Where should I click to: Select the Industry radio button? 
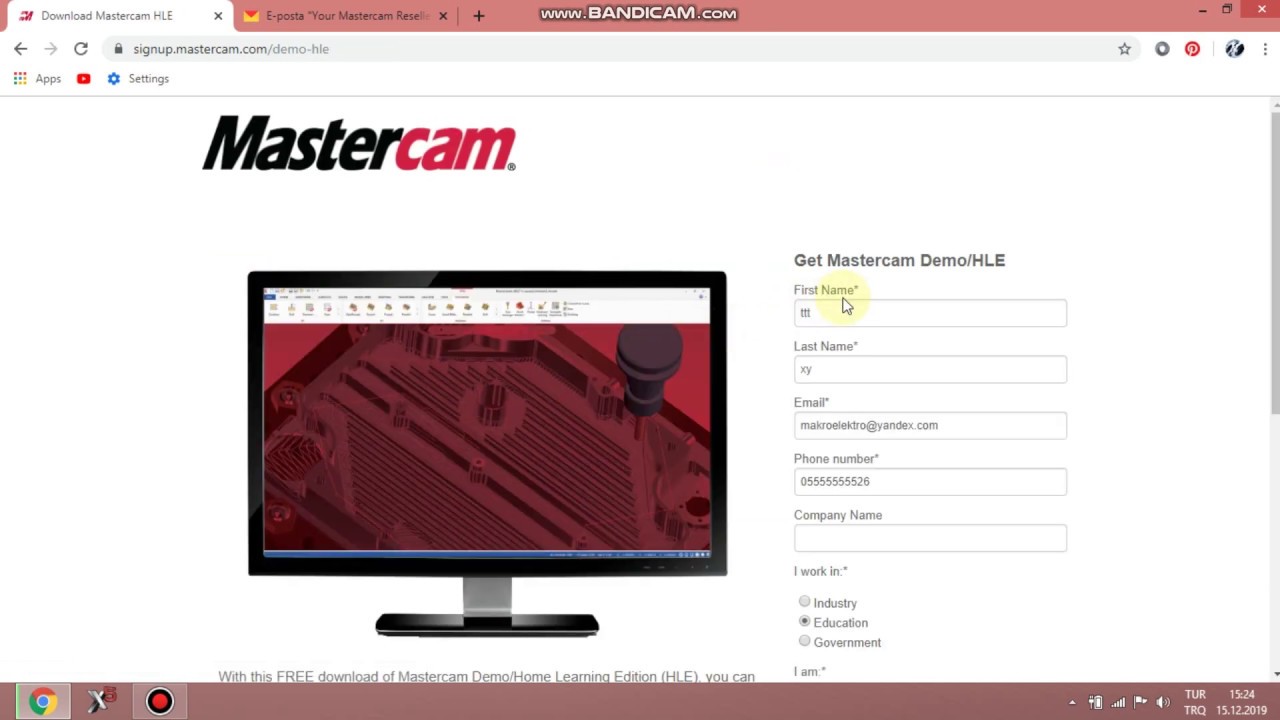tap(804, 602)
